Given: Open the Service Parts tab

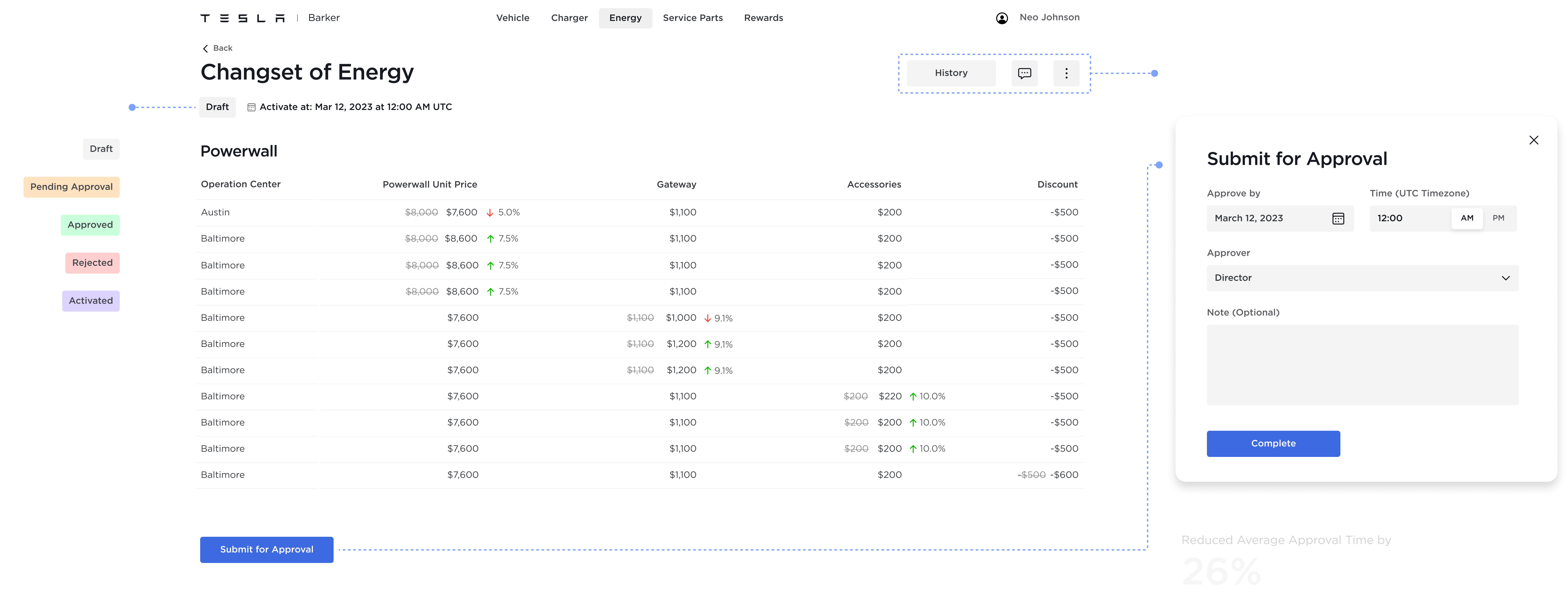Looking at the screenshot, I should point(693,18).
